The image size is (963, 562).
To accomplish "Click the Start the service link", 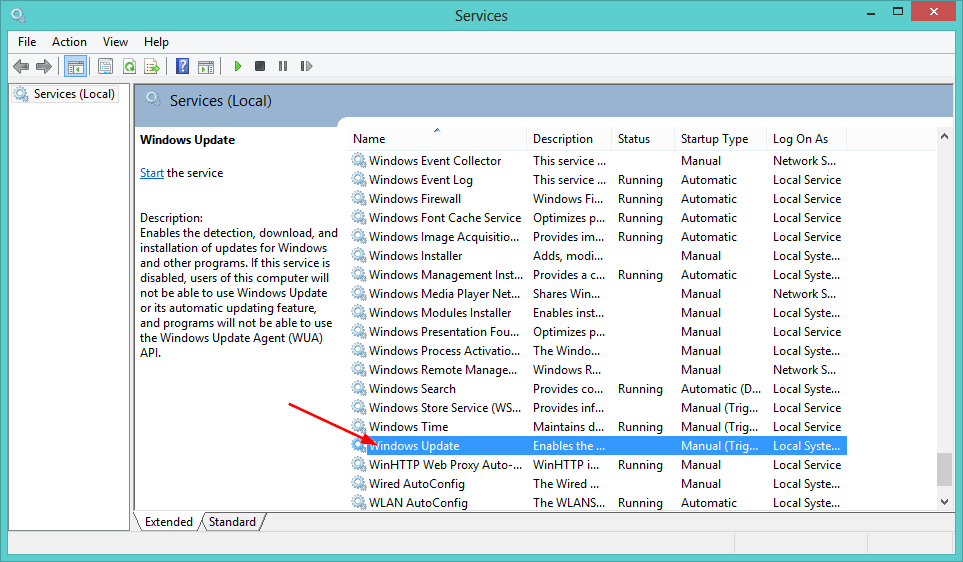I will tap(152, 173).
